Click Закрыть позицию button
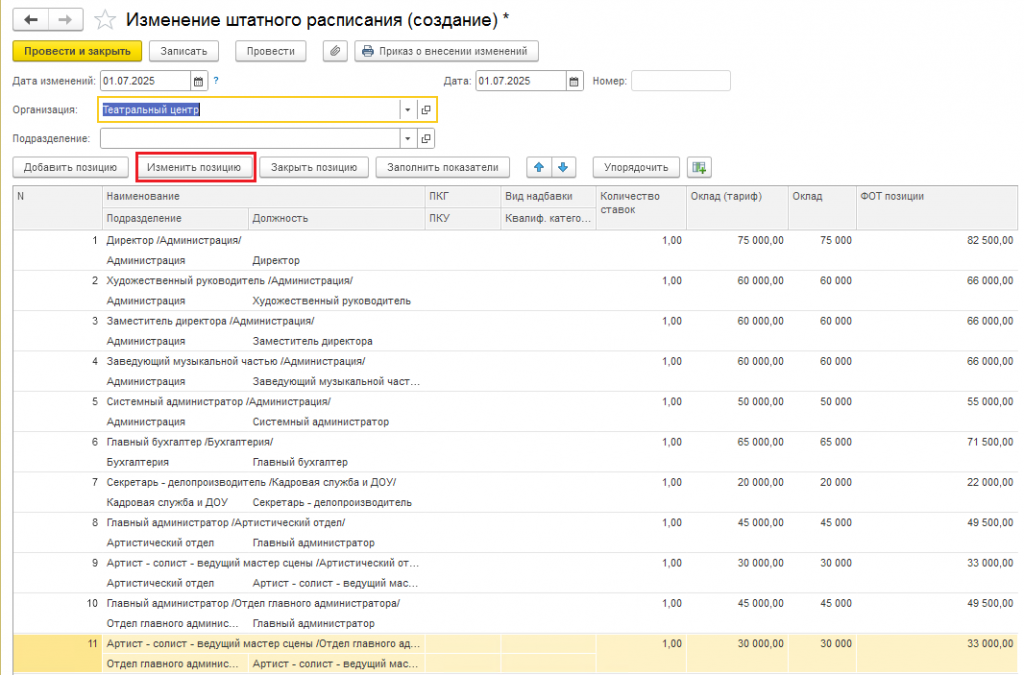This screenshot has width=1024, height=675. pyautogui.click(x=313, y=167)
